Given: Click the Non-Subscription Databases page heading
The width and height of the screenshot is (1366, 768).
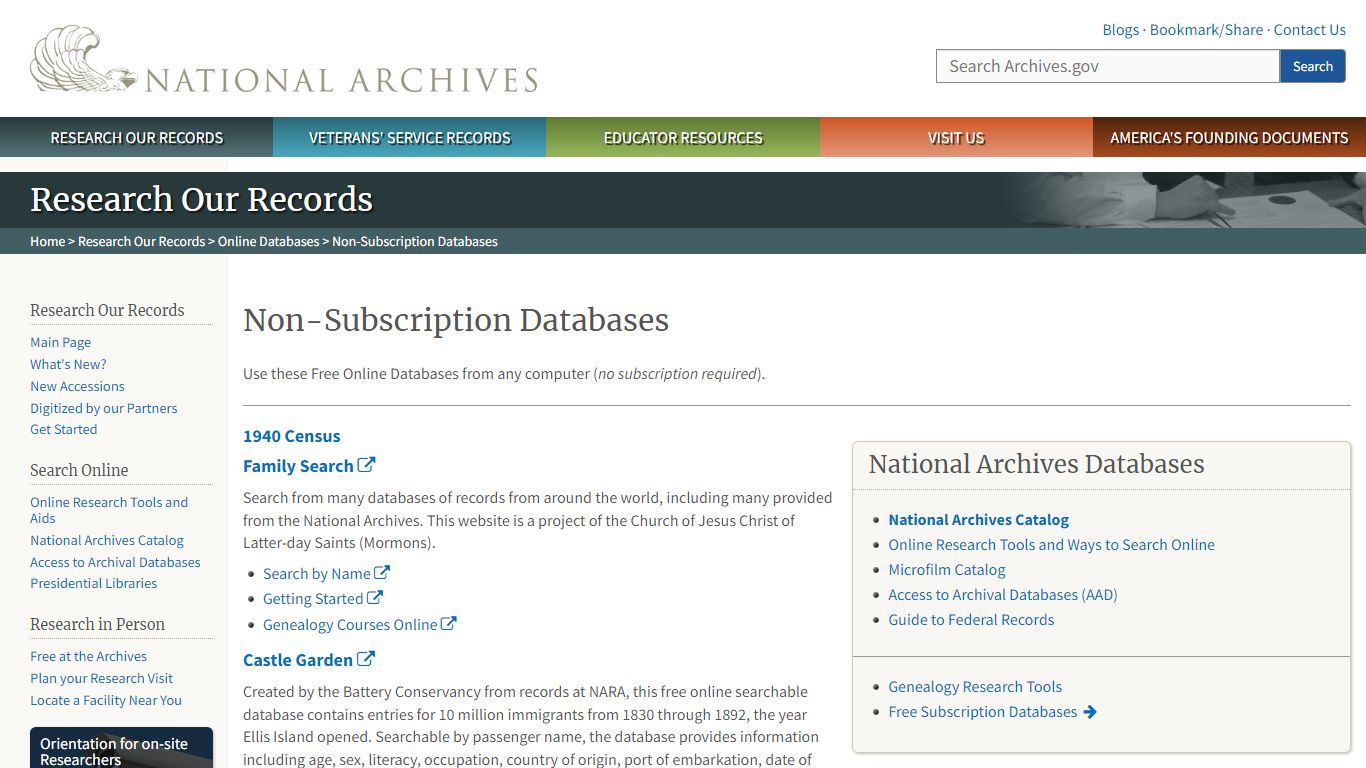Looking at the screenshot, I should (x=456, y=320).
